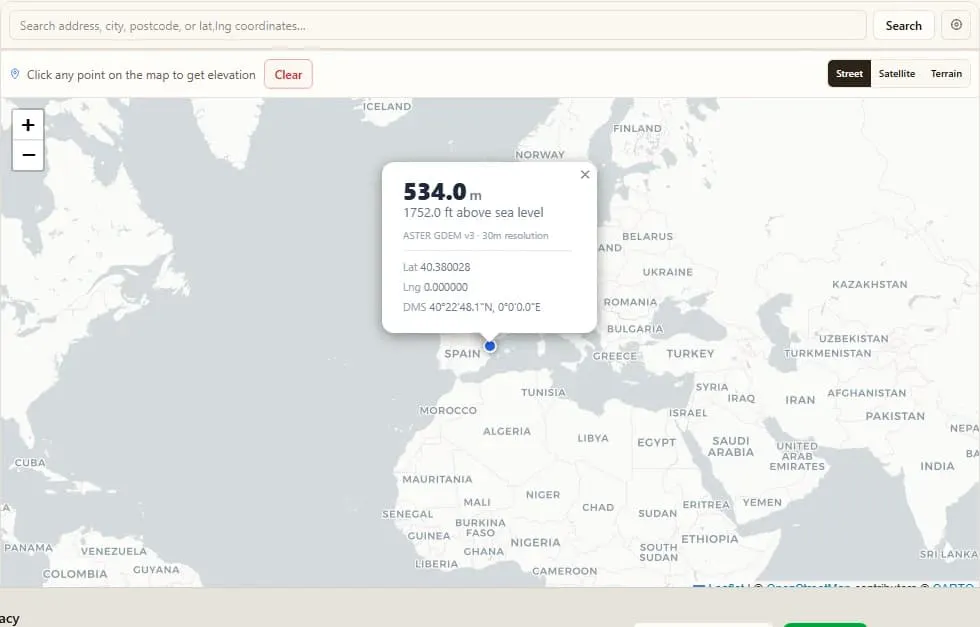
Task: Click the FINLAND label on map
Action: (x=637, y=129)
